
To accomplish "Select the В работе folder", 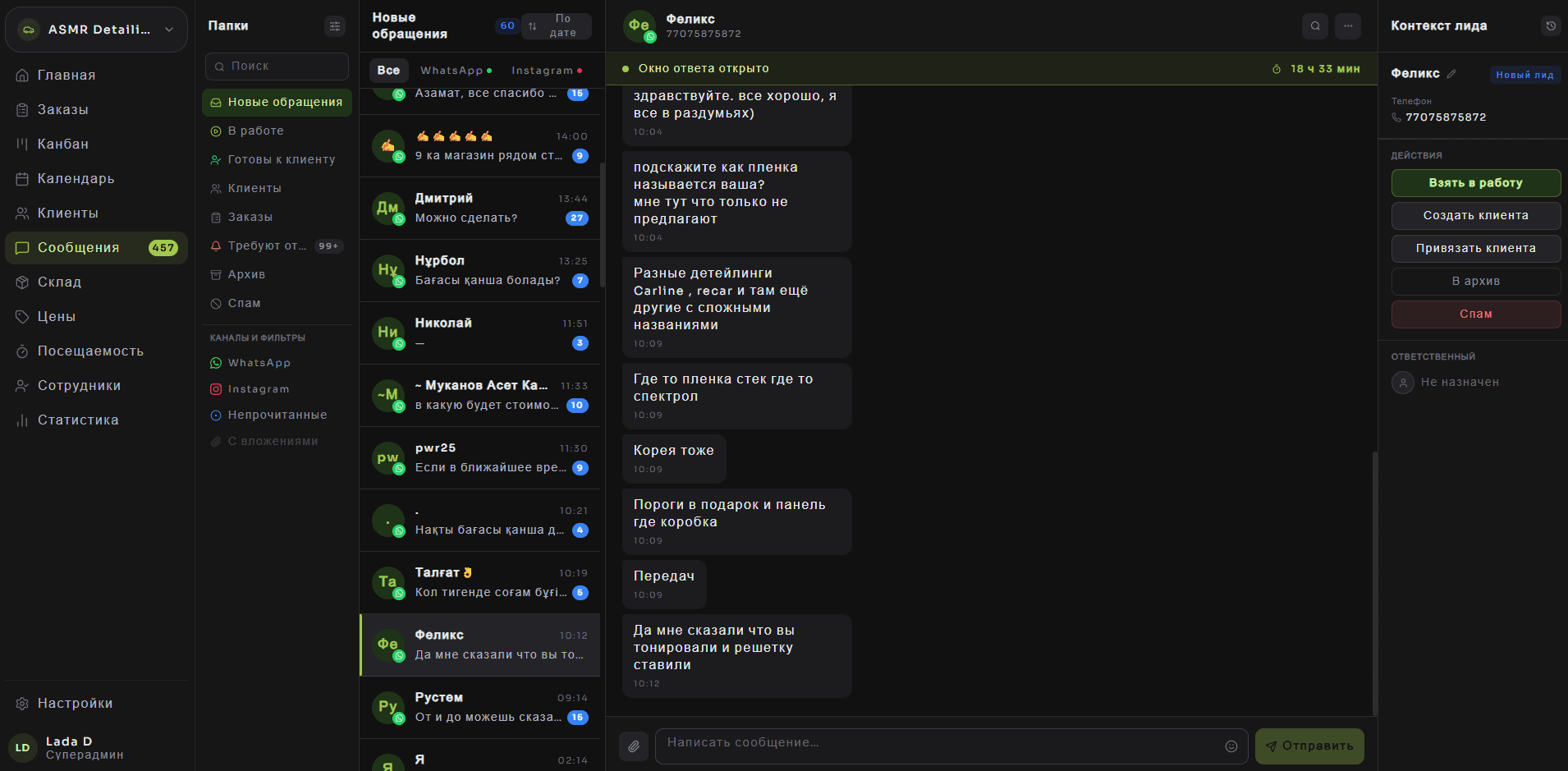I will (277, 131).
